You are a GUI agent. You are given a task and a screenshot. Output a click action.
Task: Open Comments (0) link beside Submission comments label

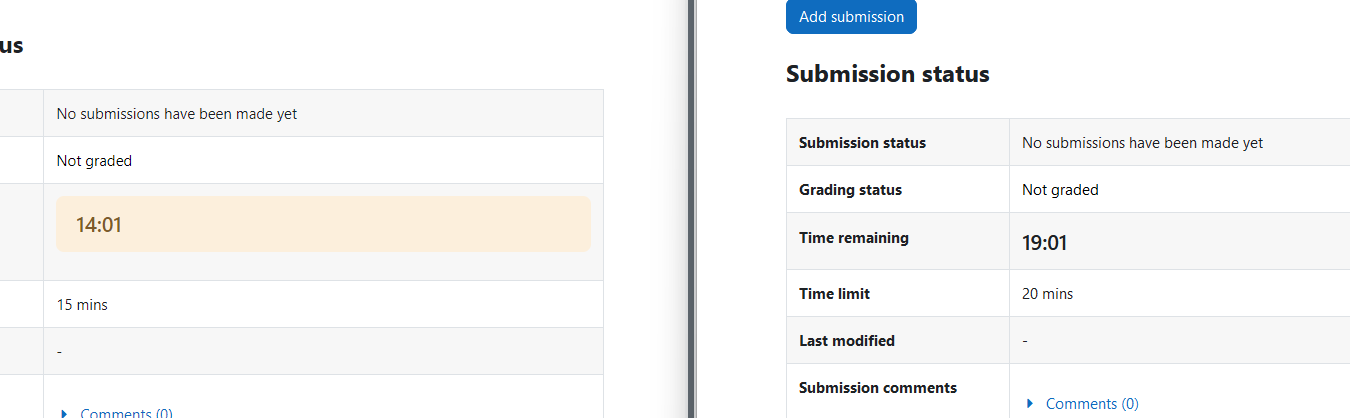pos(1092,404)
